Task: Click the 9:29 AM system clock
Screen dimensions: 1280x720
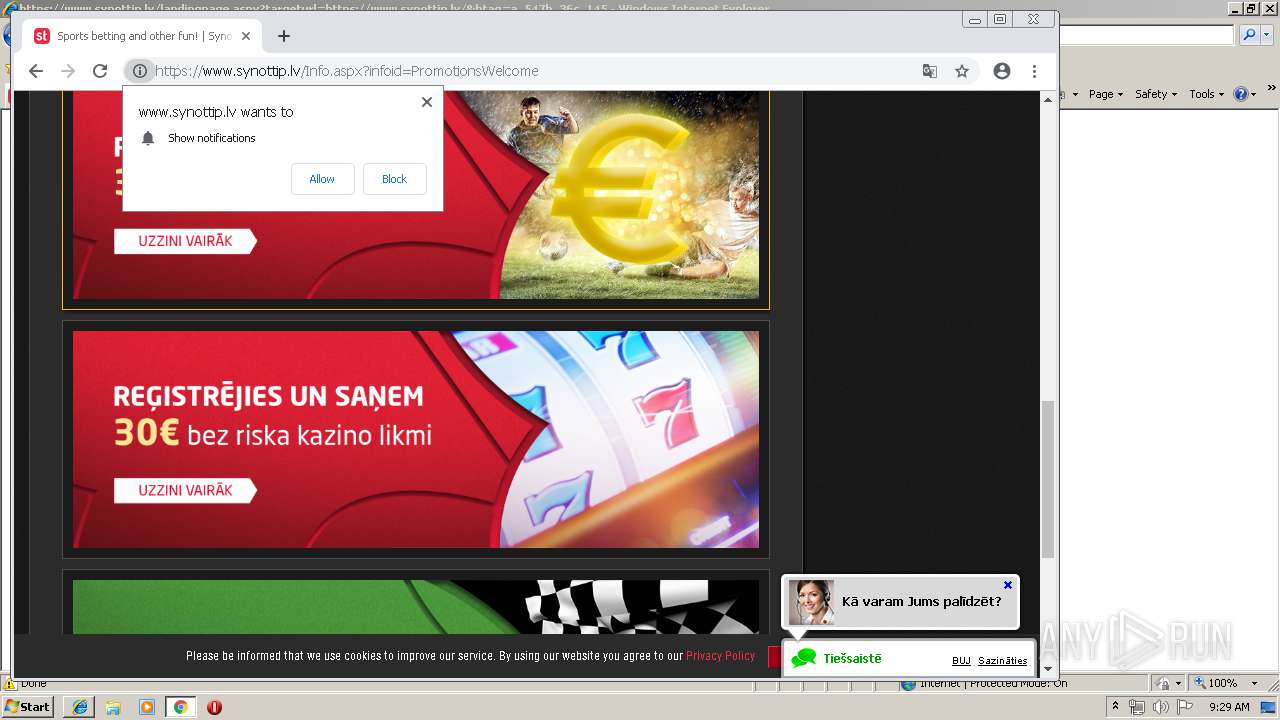Action: coord(1229,707)
